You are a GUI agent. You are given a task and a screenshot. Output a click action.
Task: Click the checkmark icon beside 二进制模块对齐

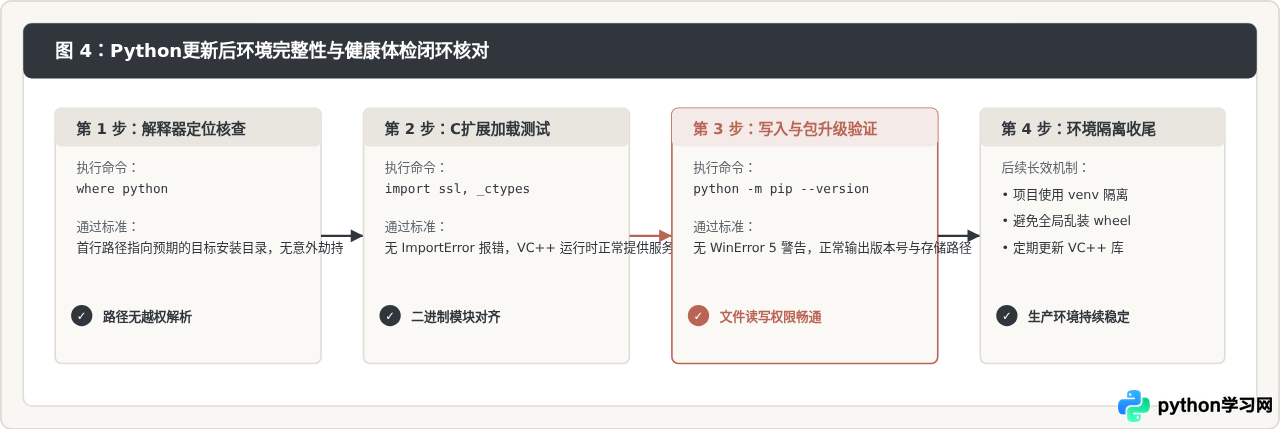point(390,316)
